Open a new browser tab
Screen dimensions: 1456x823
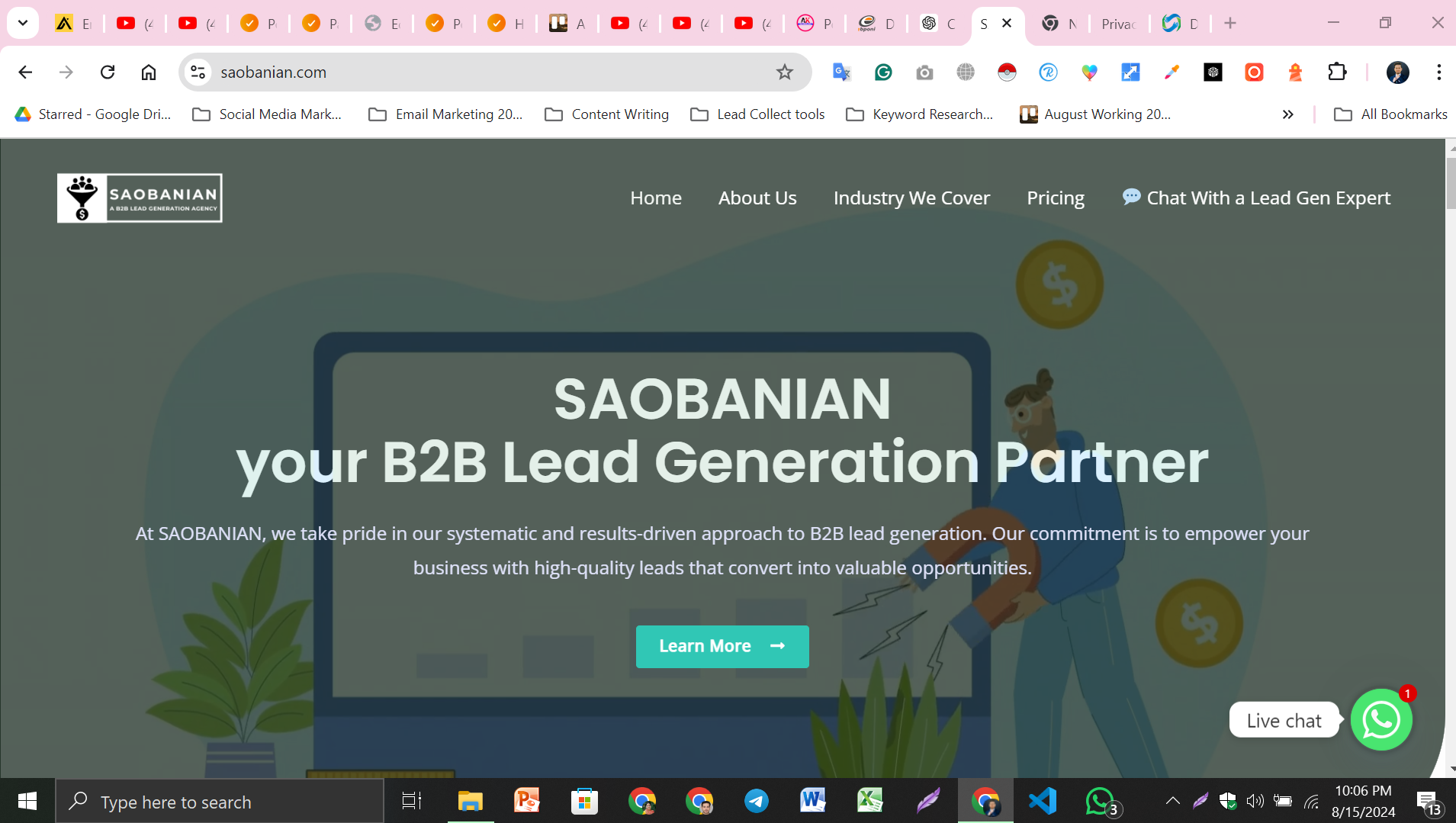(x=1229, y=23)
